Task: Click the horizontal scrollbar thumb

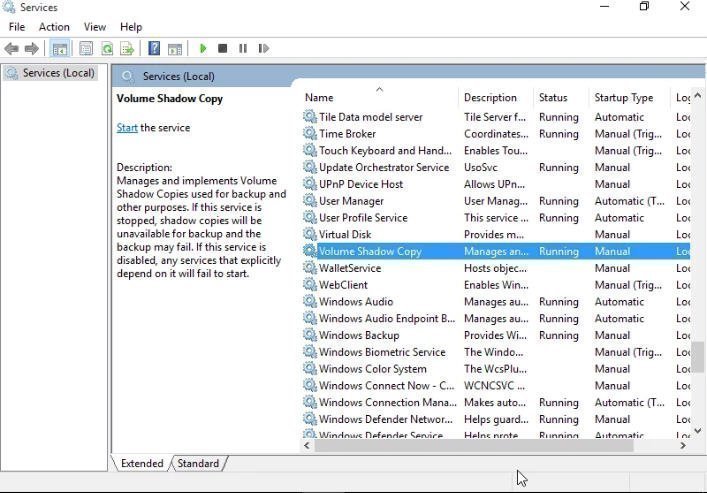Action: [474, 446]
